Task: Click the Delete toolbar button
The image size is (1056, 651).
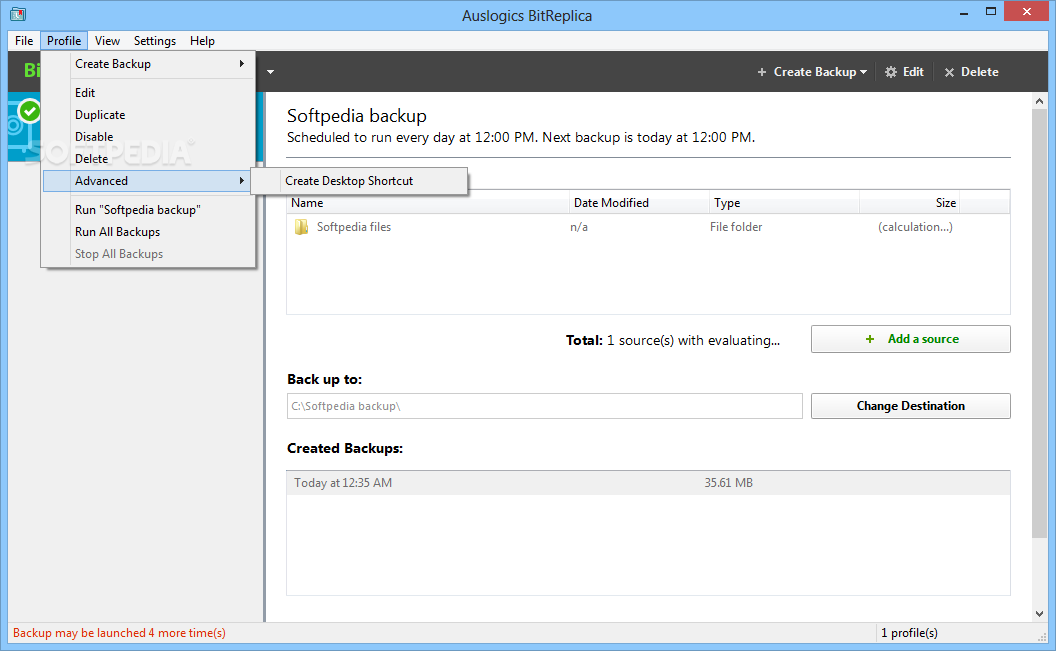Action: 971,72
